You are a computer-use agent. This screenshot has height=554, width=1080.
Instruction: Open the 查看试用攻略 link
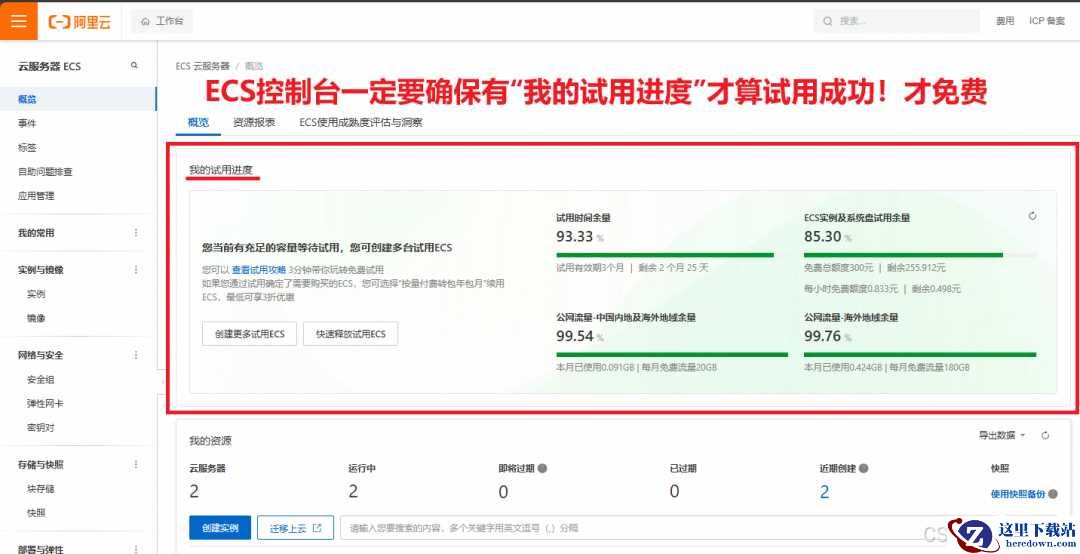pos(258,269)
